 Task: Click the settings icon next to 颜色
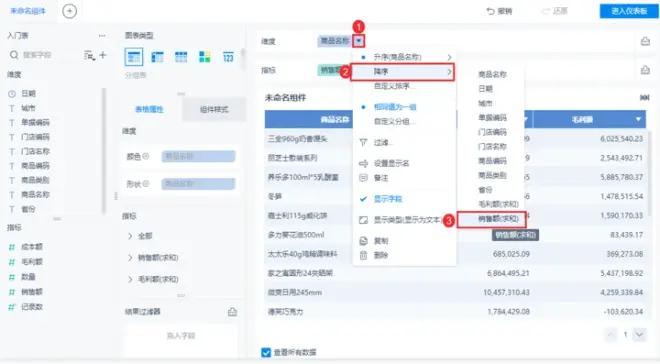146,156
